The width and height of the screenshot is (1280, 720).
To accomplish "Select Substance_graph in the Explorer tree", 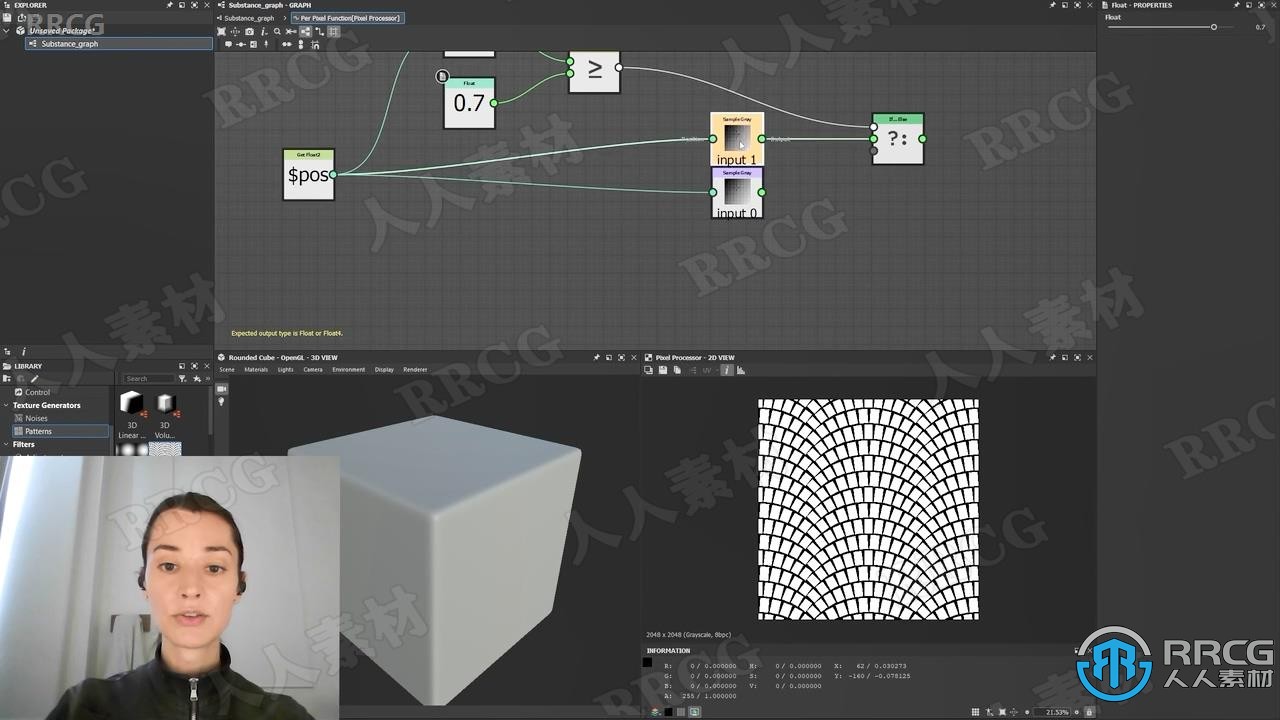I will pyautogui.click(x=119, y=44).
